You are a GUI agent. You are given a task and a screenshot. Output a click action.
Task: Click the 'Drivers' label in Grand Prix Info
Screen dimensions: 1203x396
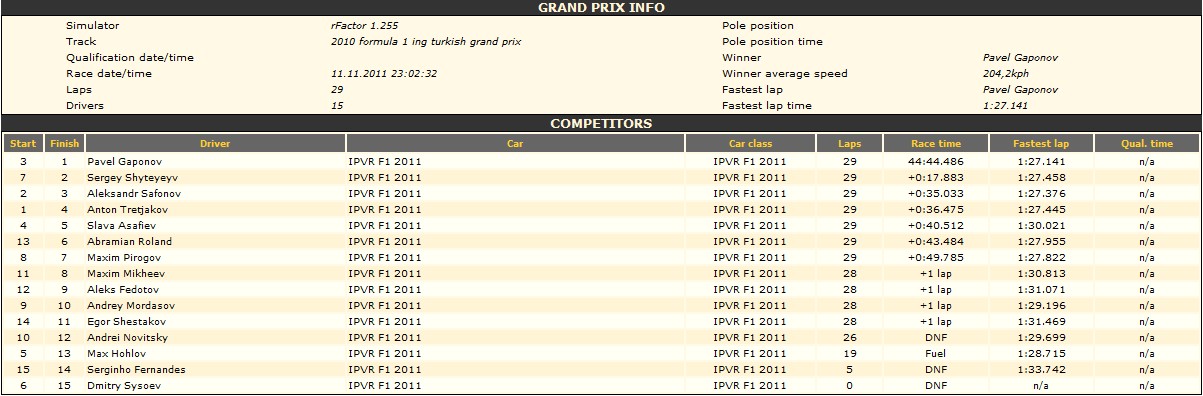85,106
